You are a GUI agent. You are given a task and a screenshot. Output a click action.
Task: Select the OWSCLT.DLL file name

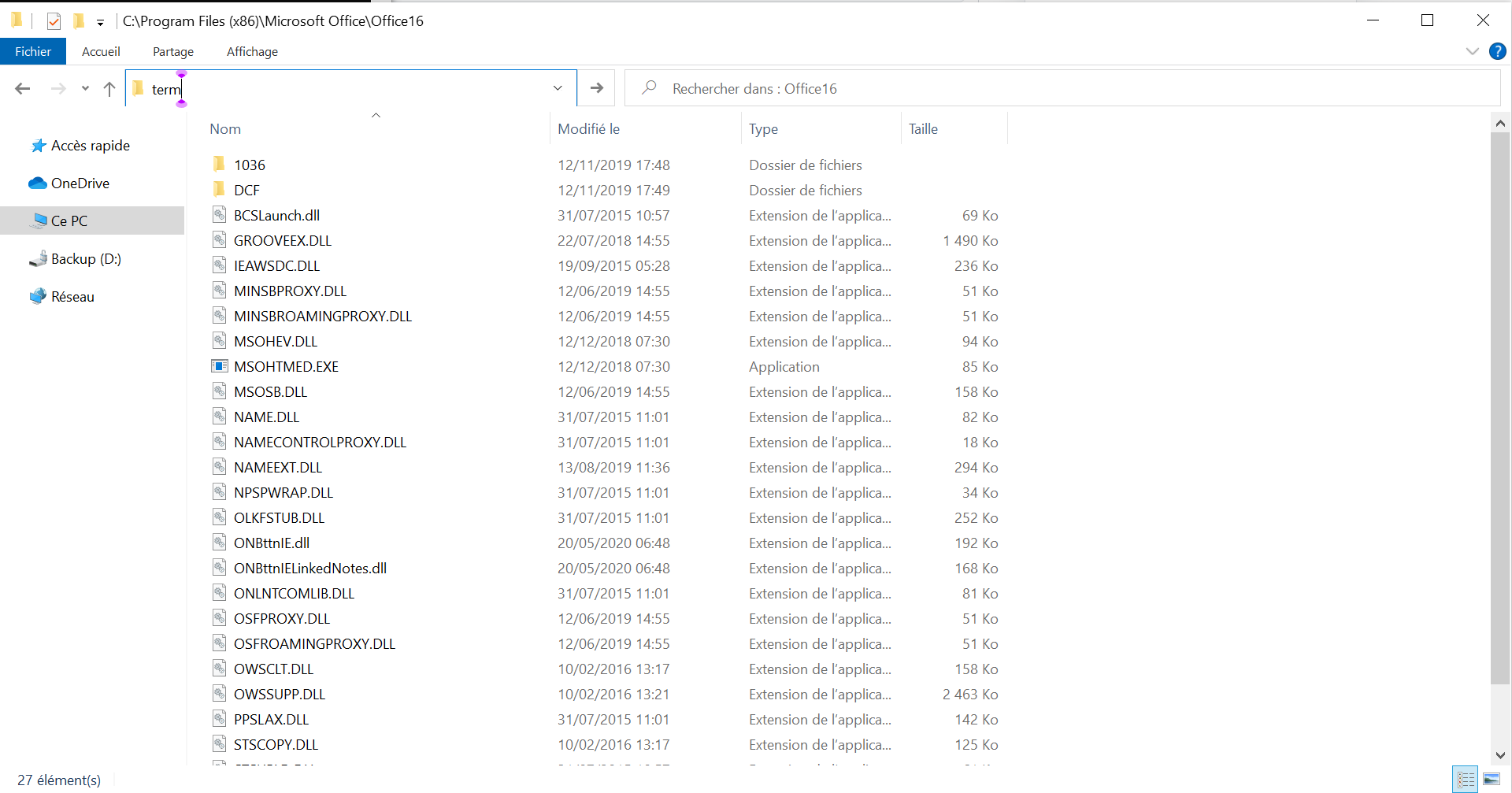[x=273, y=669]
